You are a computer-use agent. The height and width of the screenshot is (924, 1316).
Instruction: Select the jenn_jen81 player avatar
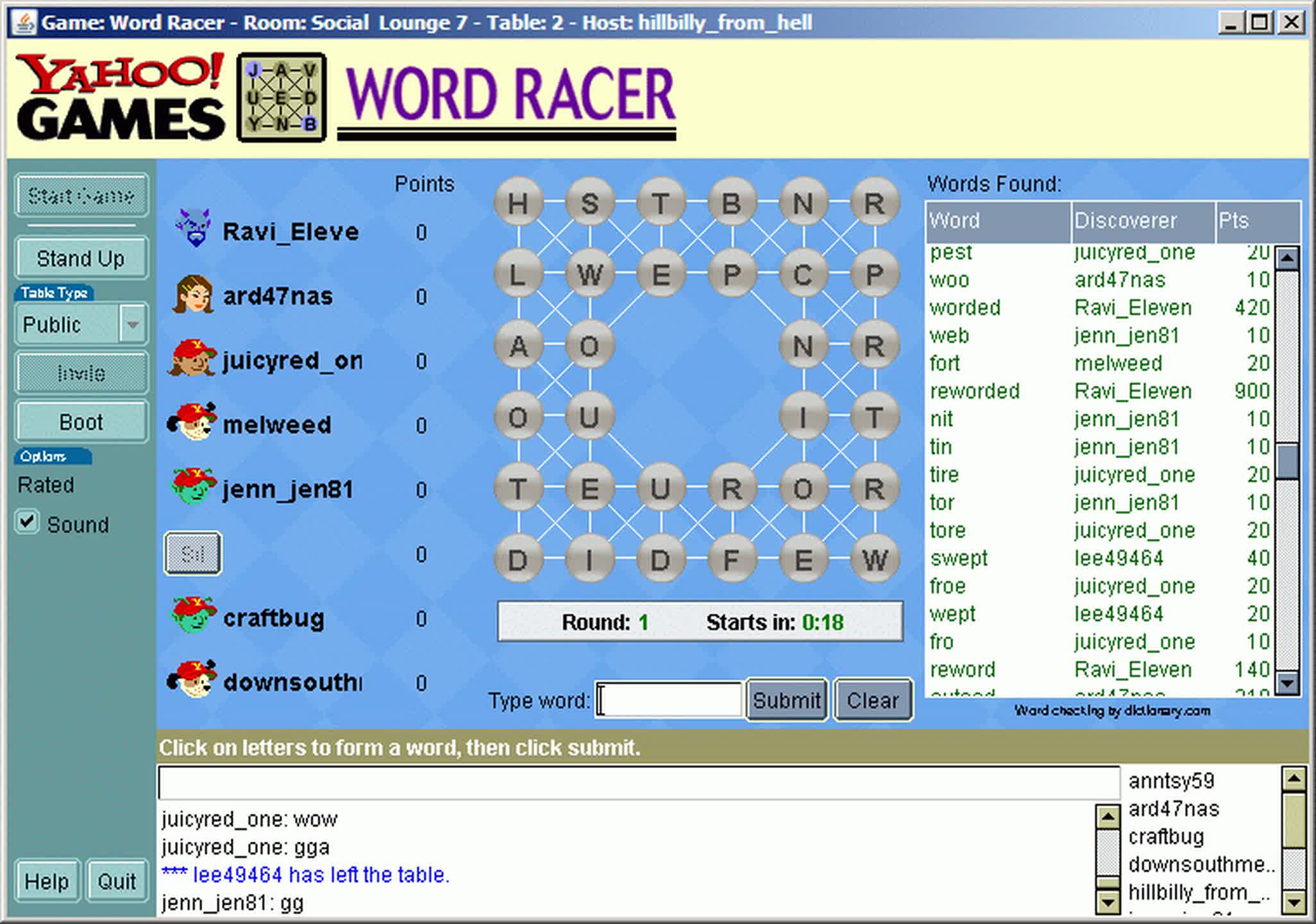(193, 486)
